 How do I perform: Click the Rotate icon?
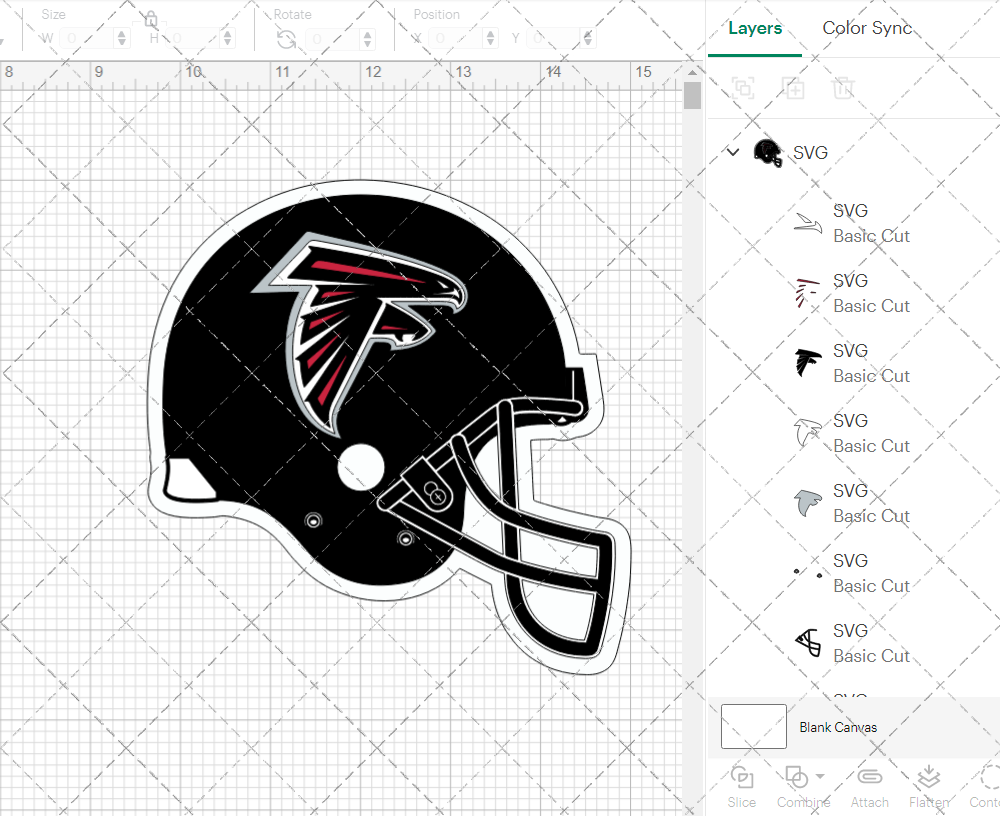tap(286, 40)
